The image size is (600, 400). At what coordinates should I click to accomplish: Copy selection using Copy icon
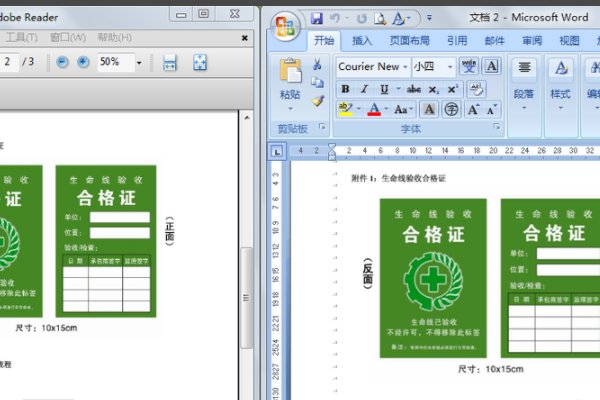[x=317, y=82]
